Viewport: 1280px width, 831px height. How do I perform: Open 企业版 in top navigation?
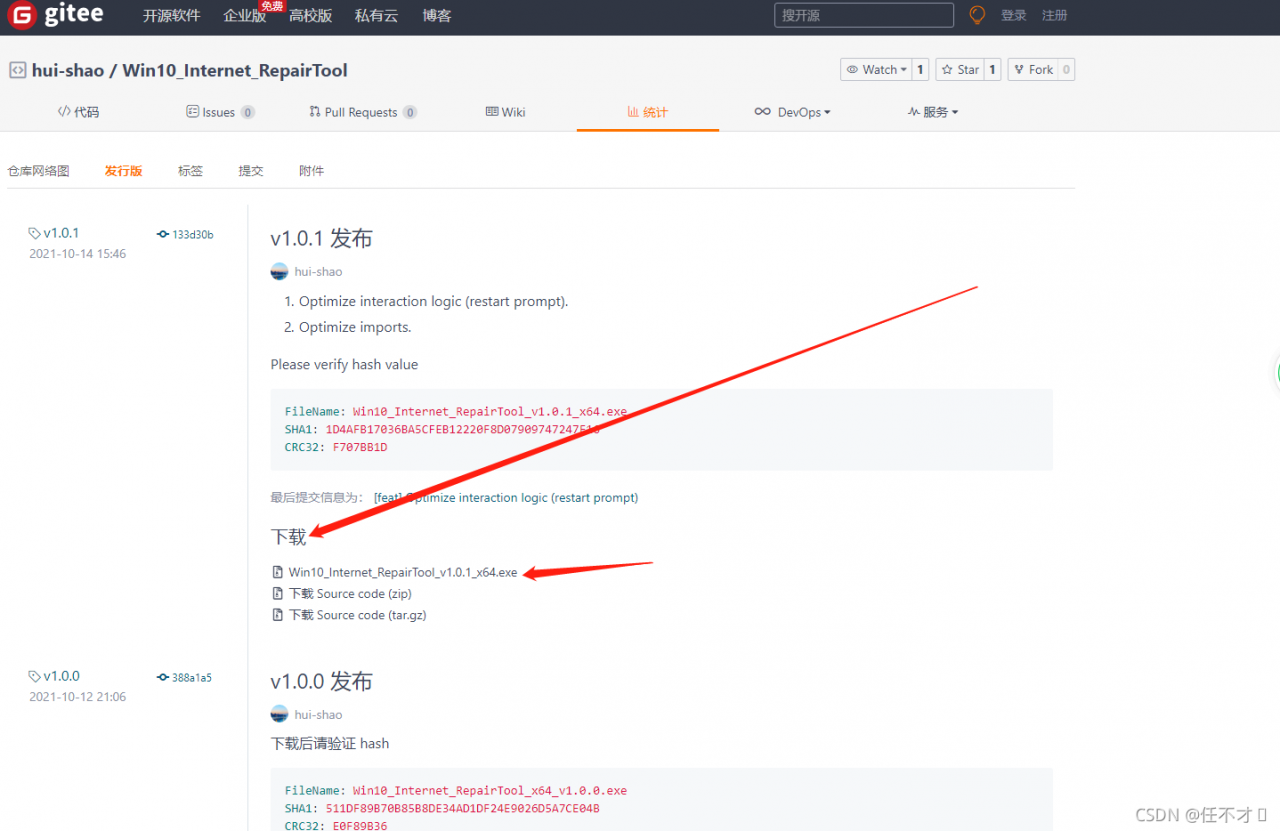[x=244, y=15]
